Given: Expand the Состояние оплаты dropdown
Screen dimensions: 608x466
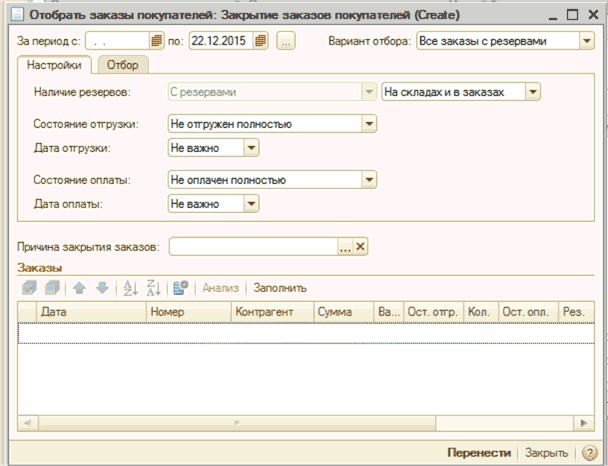Looking at the screenshot, I should coord(369,180).
